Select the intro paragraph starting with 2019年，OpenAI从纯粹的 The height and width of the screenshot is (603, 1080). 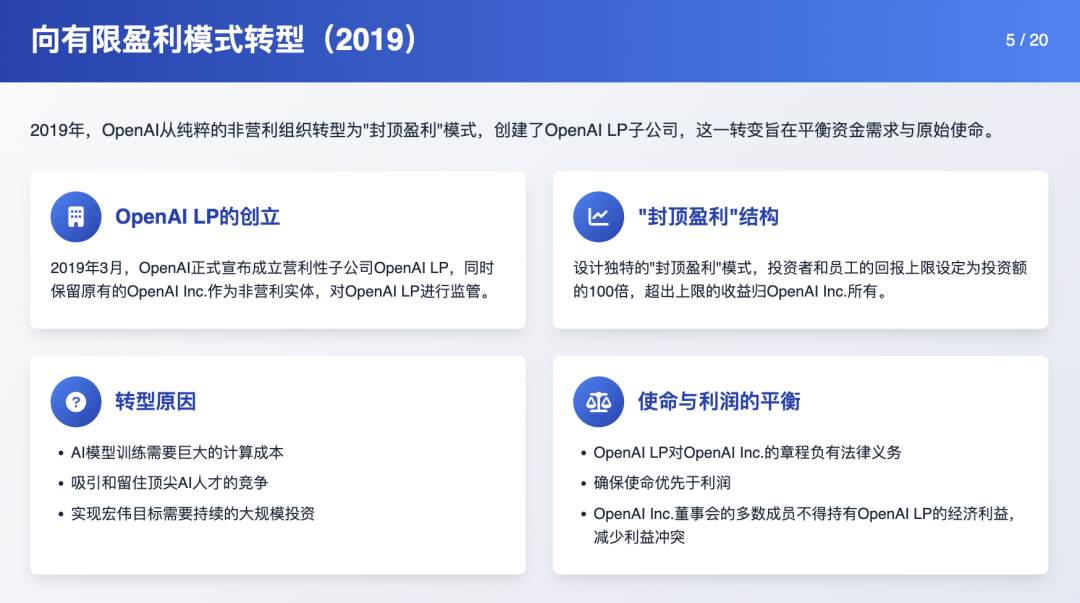coord(514,130)
